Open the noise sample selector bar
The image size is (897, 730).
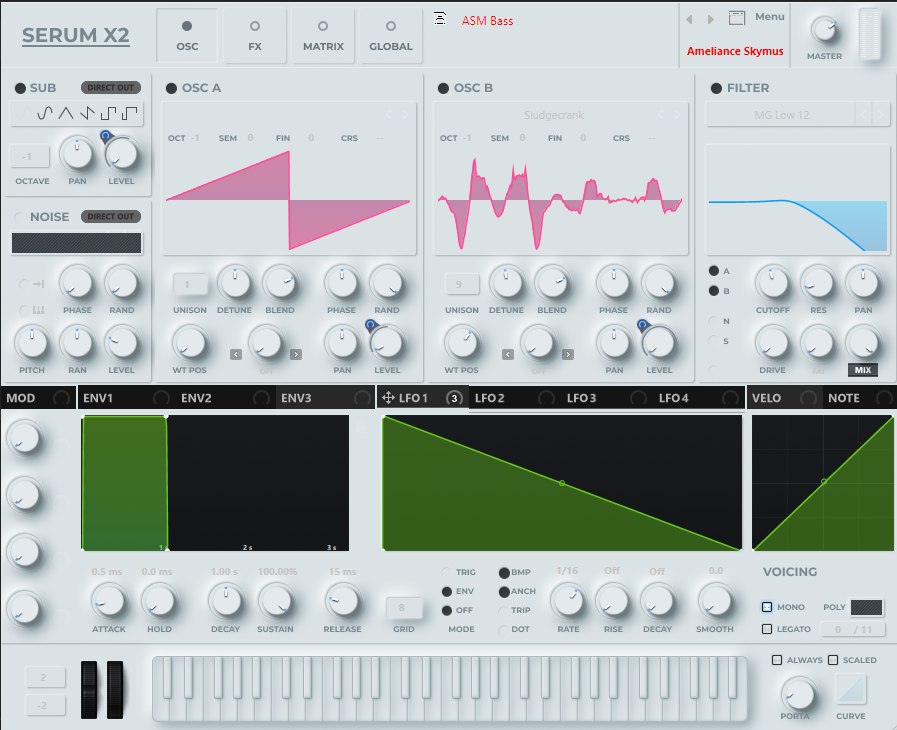pyautogui.click(x=76, y=243)
